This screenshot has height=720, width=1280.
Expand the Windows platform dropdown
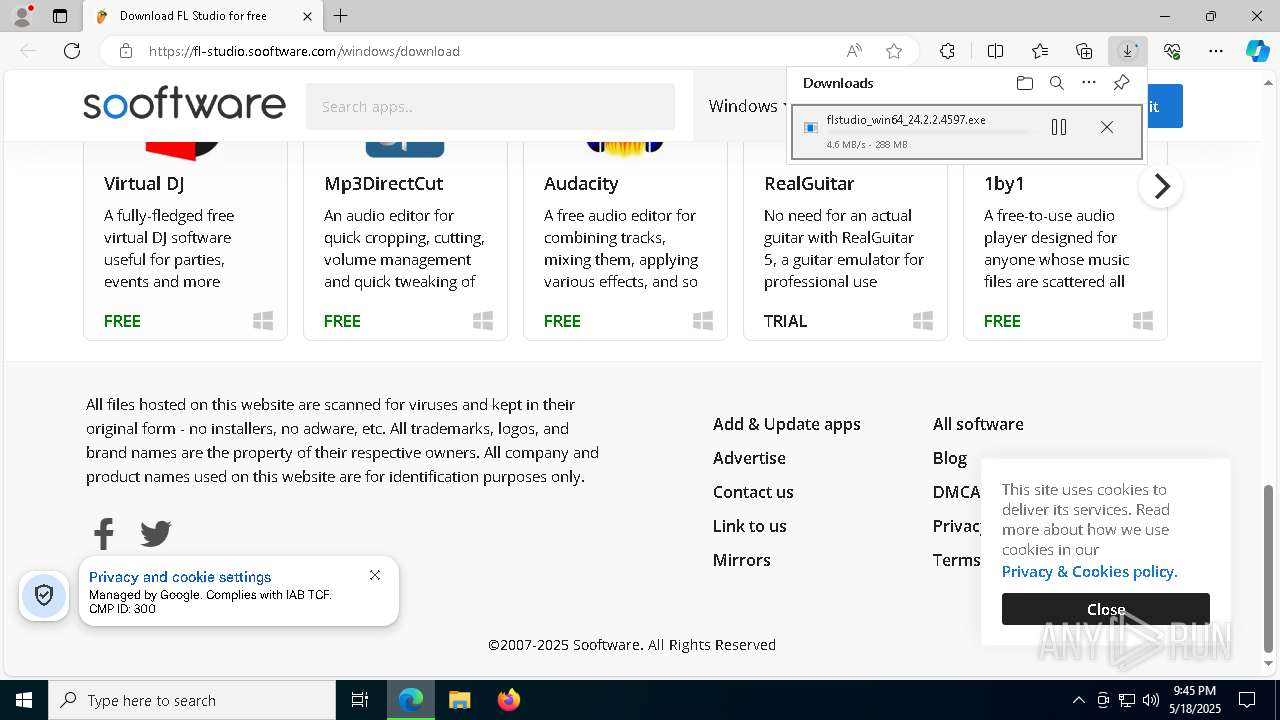(x=747, y=106)
